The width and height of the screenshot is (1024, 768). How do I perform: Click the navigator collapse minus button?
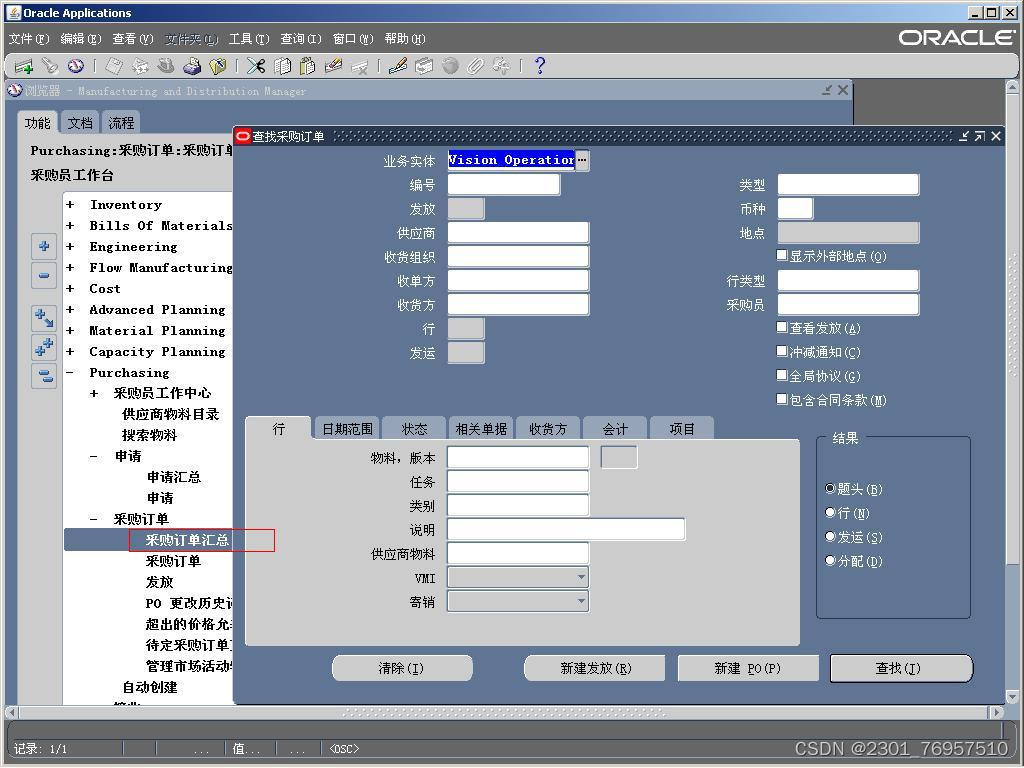point(44,276)
